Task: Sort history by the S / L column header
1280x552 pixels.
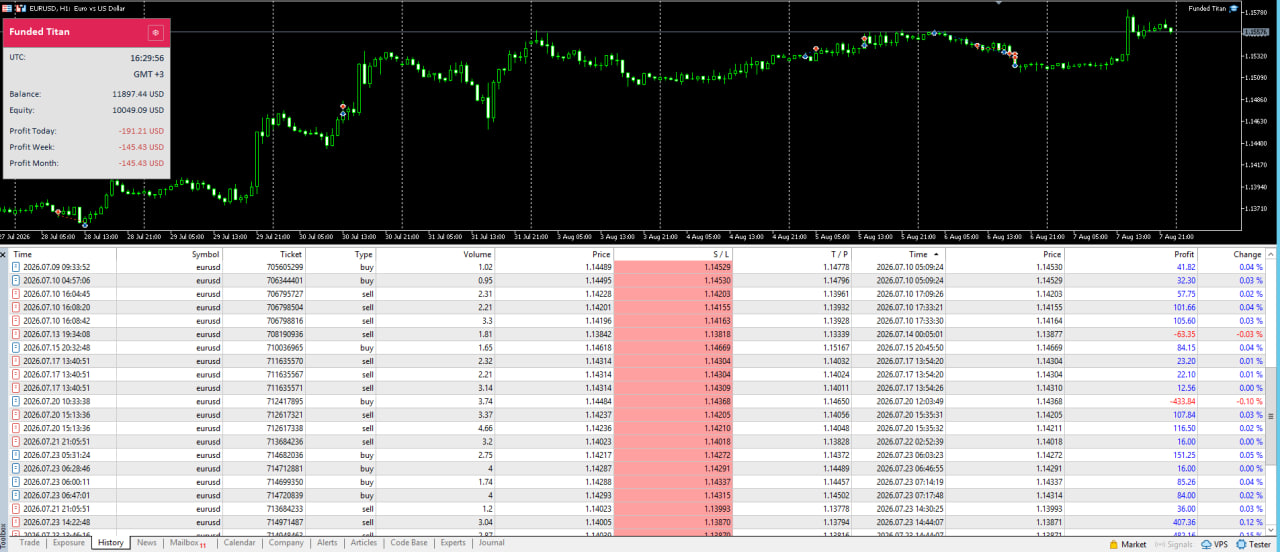Action: click(x=674, y=254)
